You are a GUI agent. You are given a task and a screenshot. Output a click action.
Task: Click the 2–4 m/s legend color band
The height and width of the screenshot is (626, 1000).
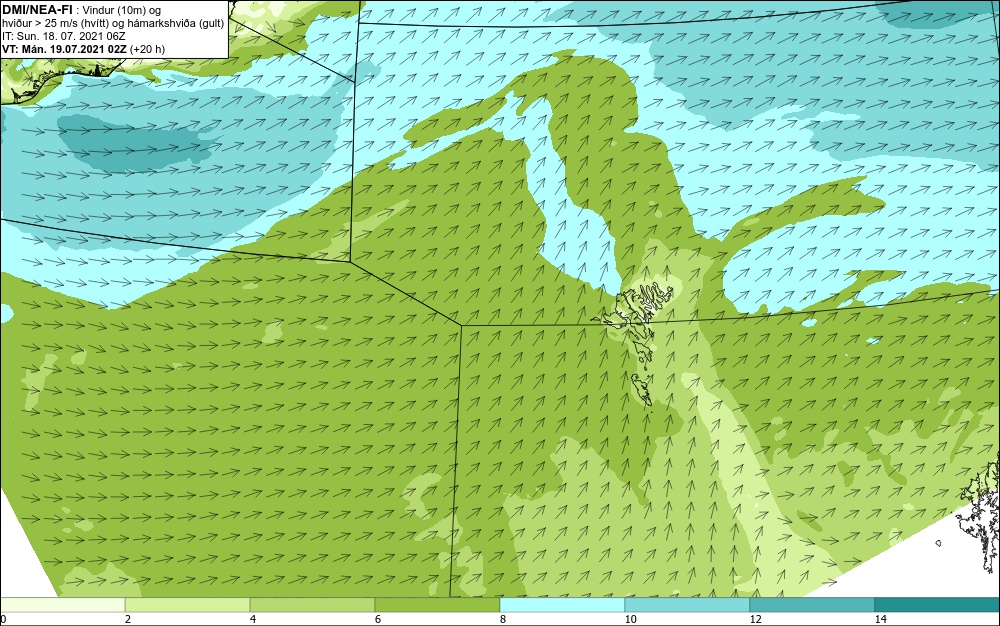[188, 605]
